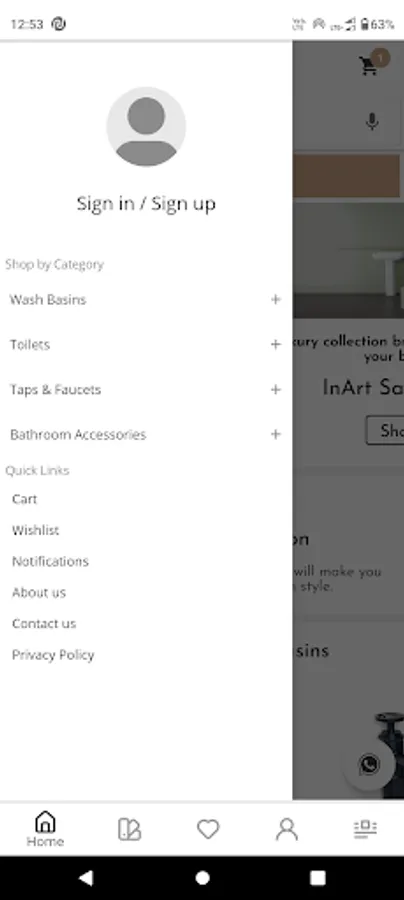Tap the shopping cart icon
The width and height of the screenshot is (404, 900).
368,65
